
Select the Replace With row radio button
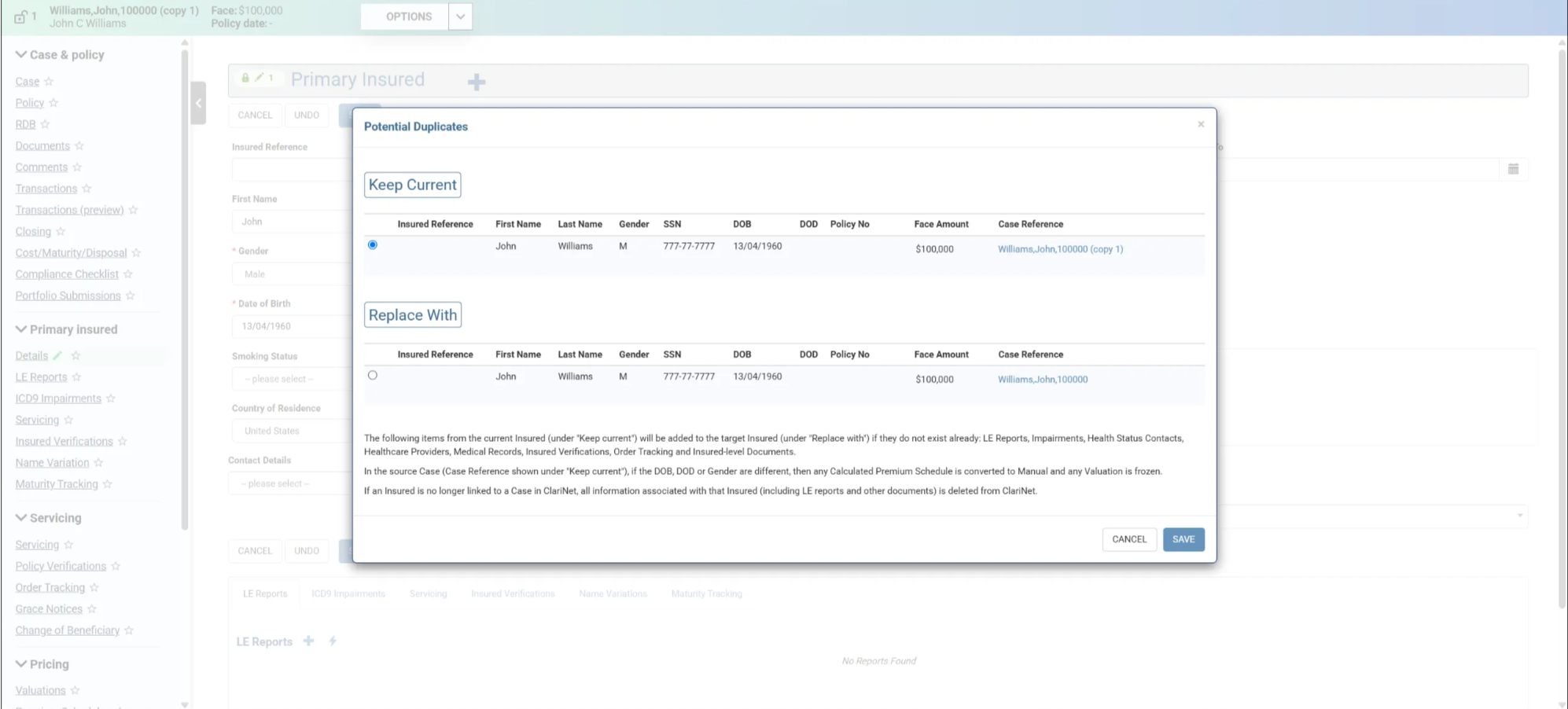click(373, 376)
